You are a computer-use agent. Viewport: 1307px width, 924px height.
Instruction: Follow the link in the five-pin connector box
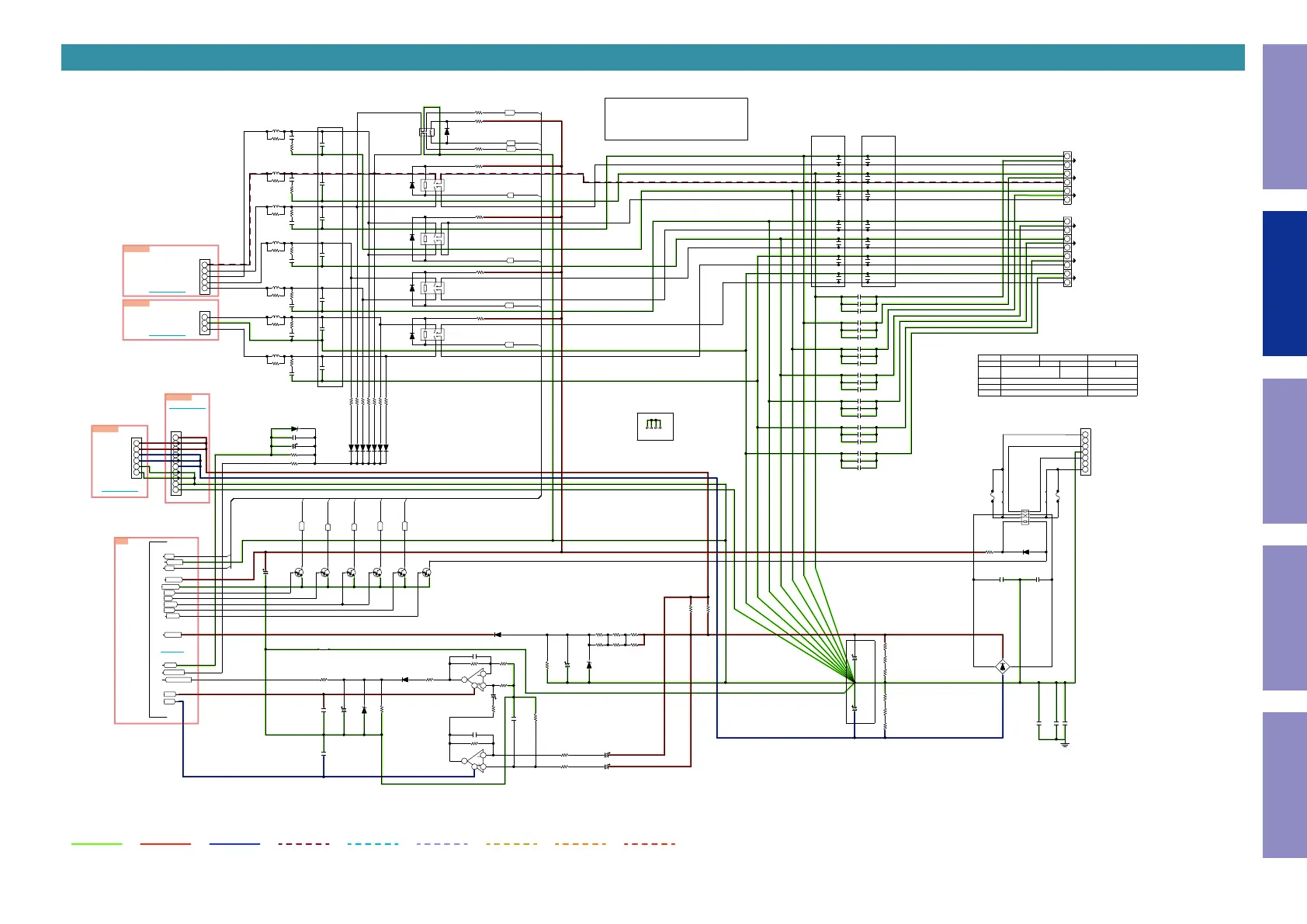click(168, 292)
